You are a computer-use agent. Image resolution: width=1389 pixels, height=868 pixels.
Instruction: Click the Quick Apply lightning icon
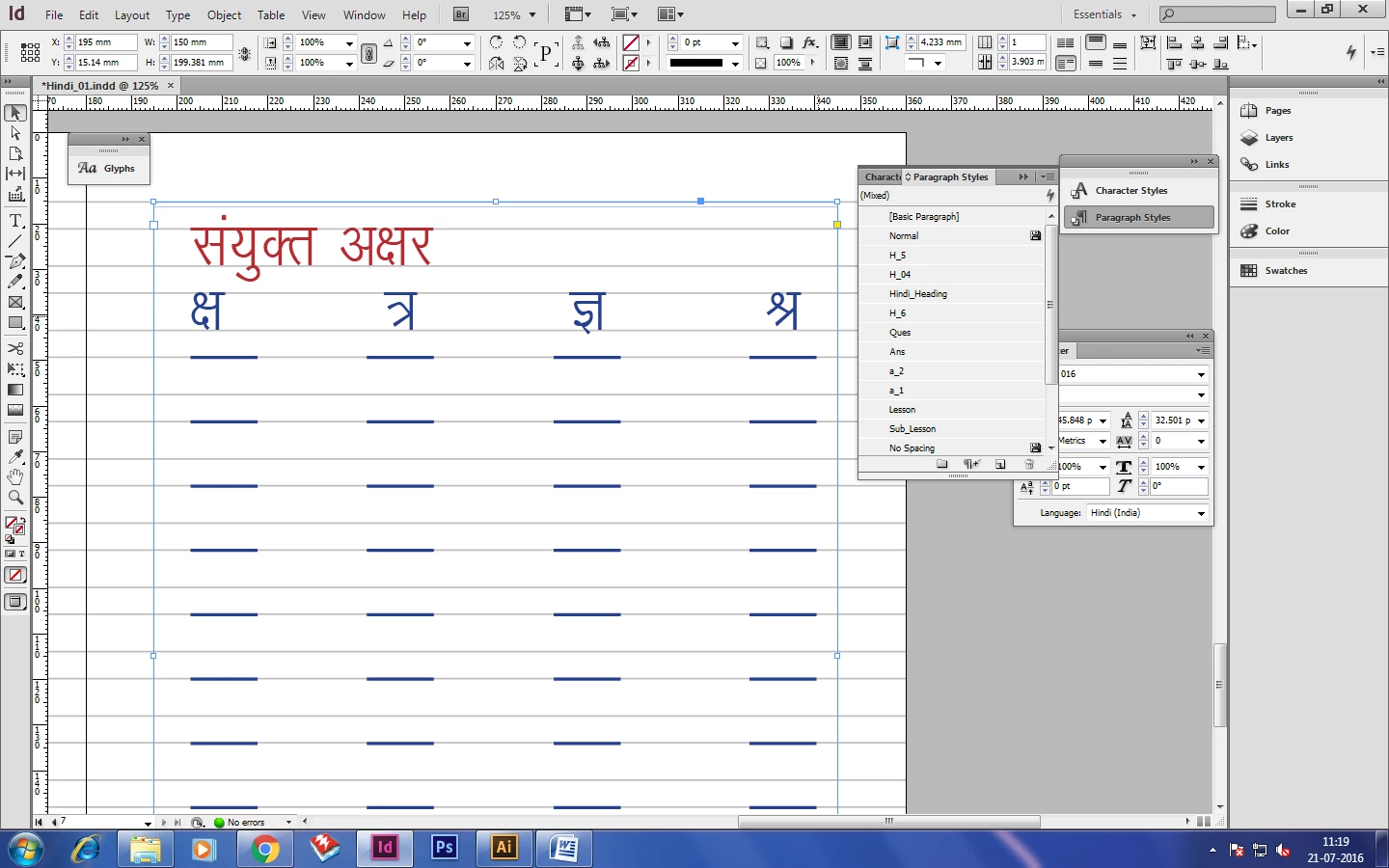[x=1351, y=52]
